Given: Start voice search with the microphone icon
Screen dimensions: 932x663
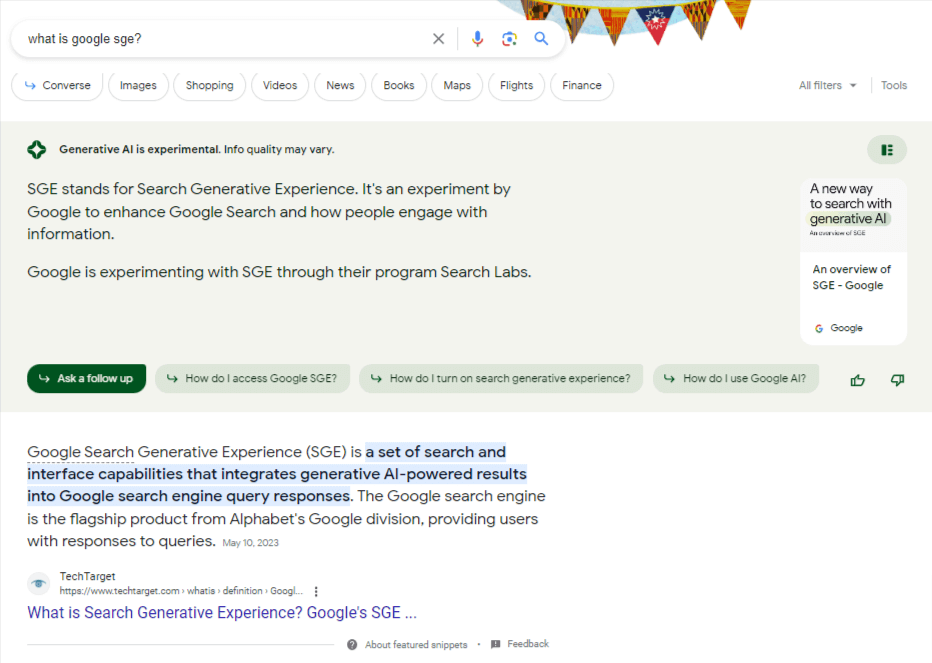Looking at the screenshot, I should point(477,39).
